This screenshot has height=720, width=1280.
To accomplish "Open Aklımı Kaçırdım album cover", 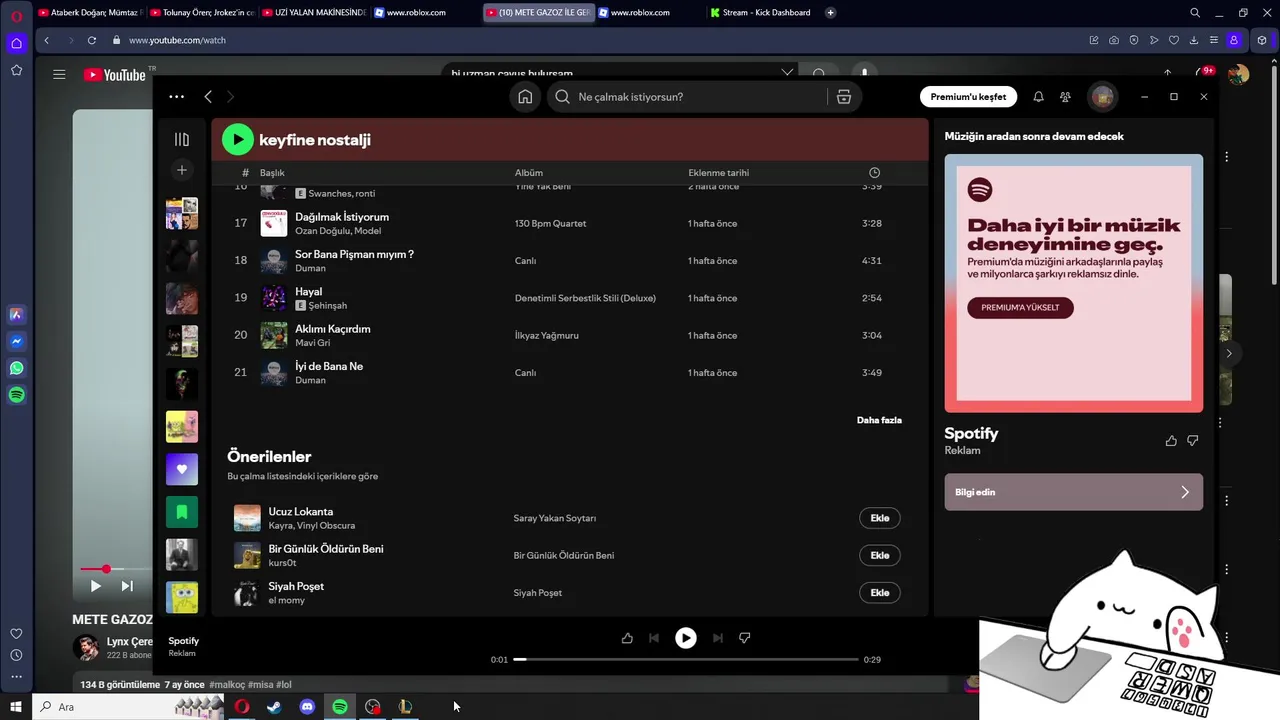I will click(274, 335).
